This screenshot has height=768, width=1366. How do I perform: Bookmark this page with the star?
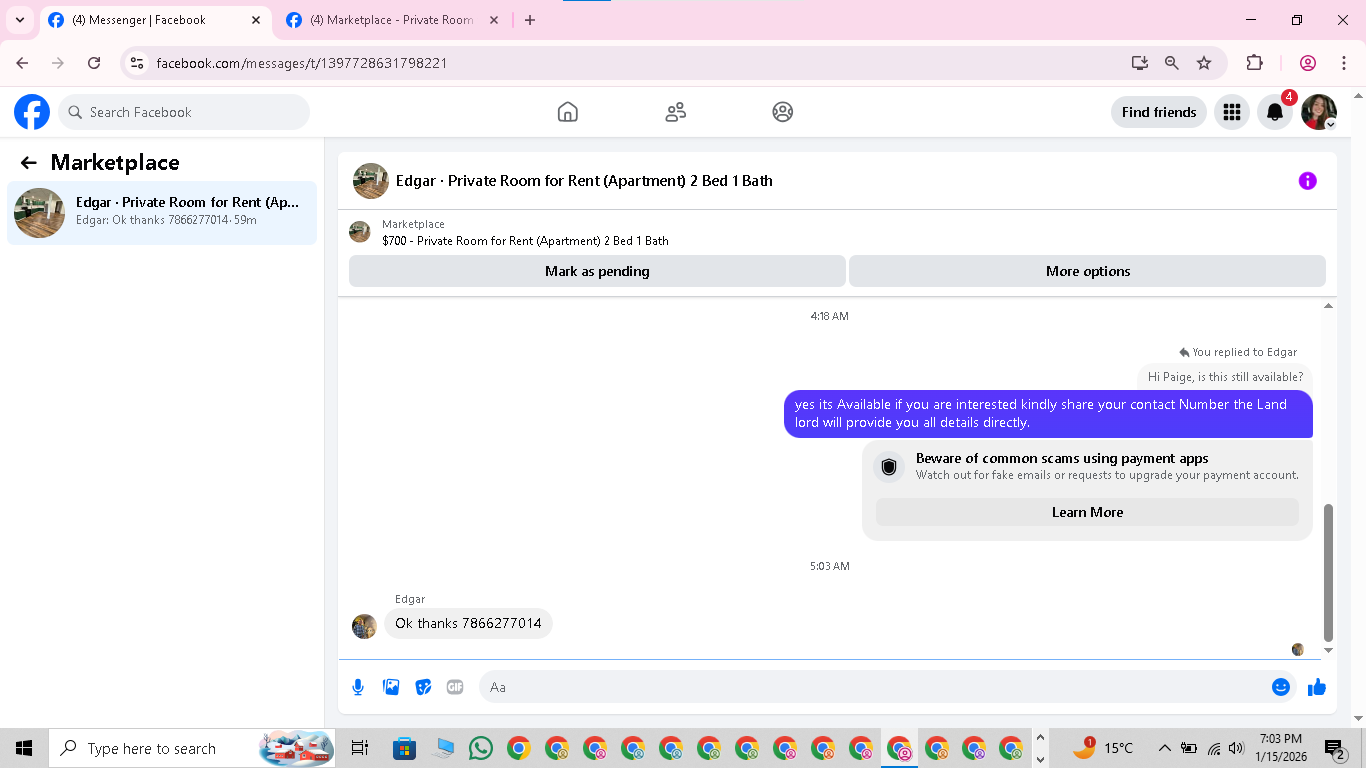pos(1204,63)
